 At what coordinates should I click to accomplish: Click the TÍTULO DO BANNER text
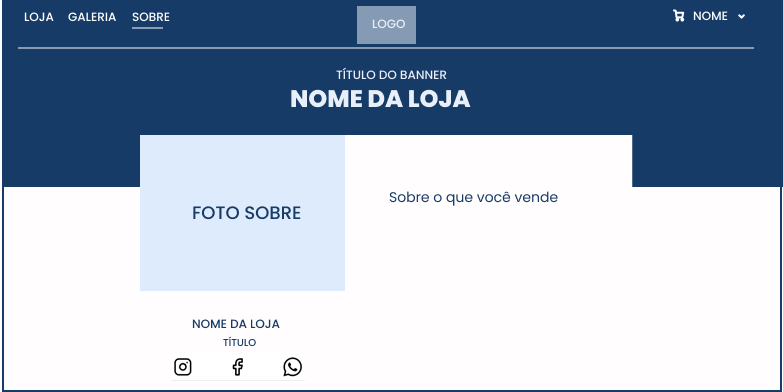click(392, 75)
